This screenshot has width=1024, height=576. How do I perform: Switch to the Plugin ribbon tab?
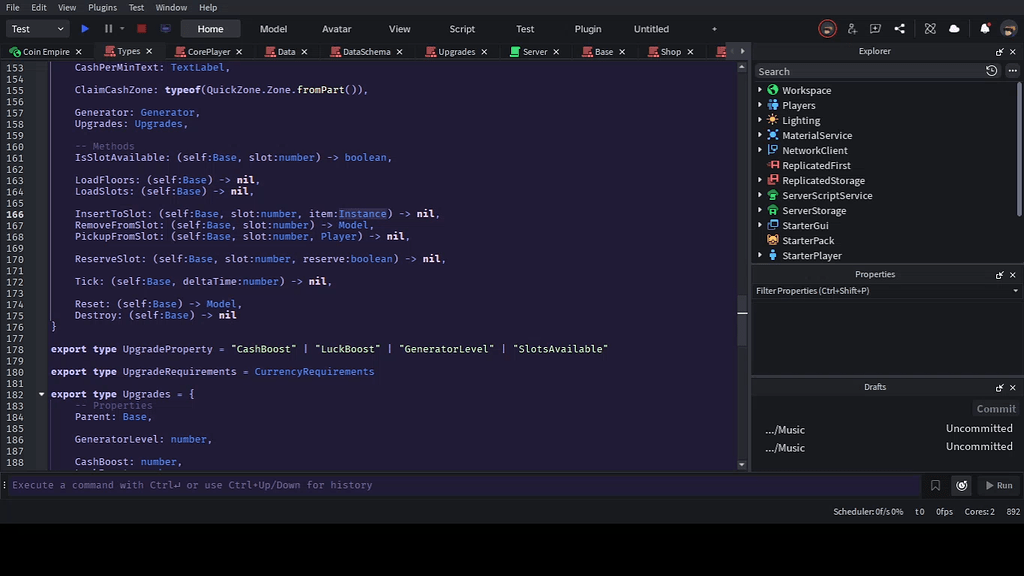point(588,29)
